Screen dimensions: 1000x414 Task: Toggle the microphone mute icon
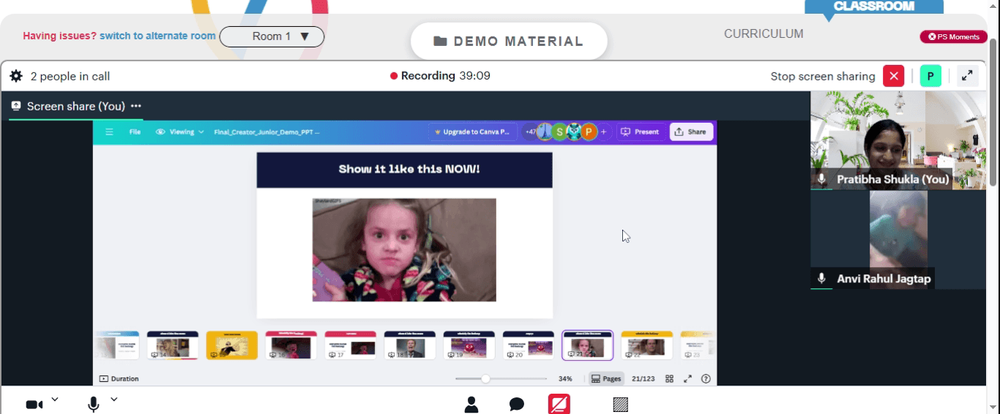(93, 404)
